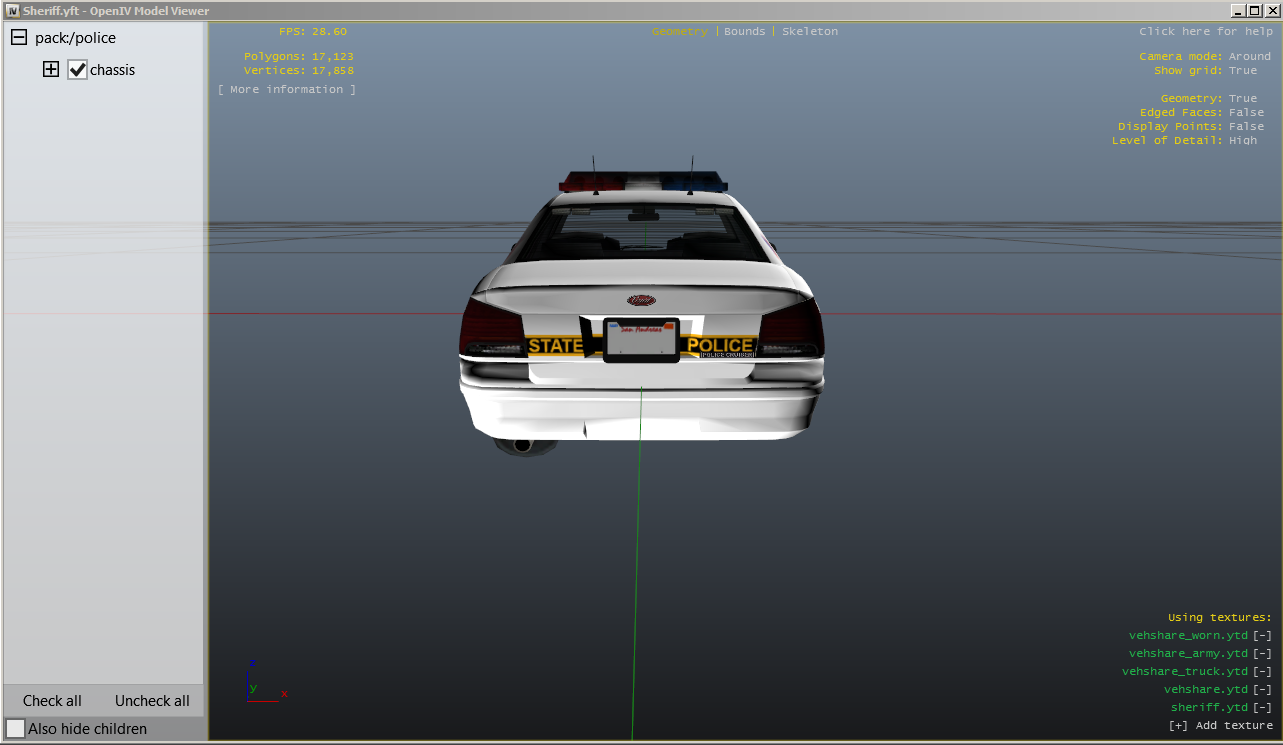Image resolution: width=1283 pixels, height=745 pixels.
Task: Click the OpenIV icon in title bar
Action: click(x=13, y=10)
